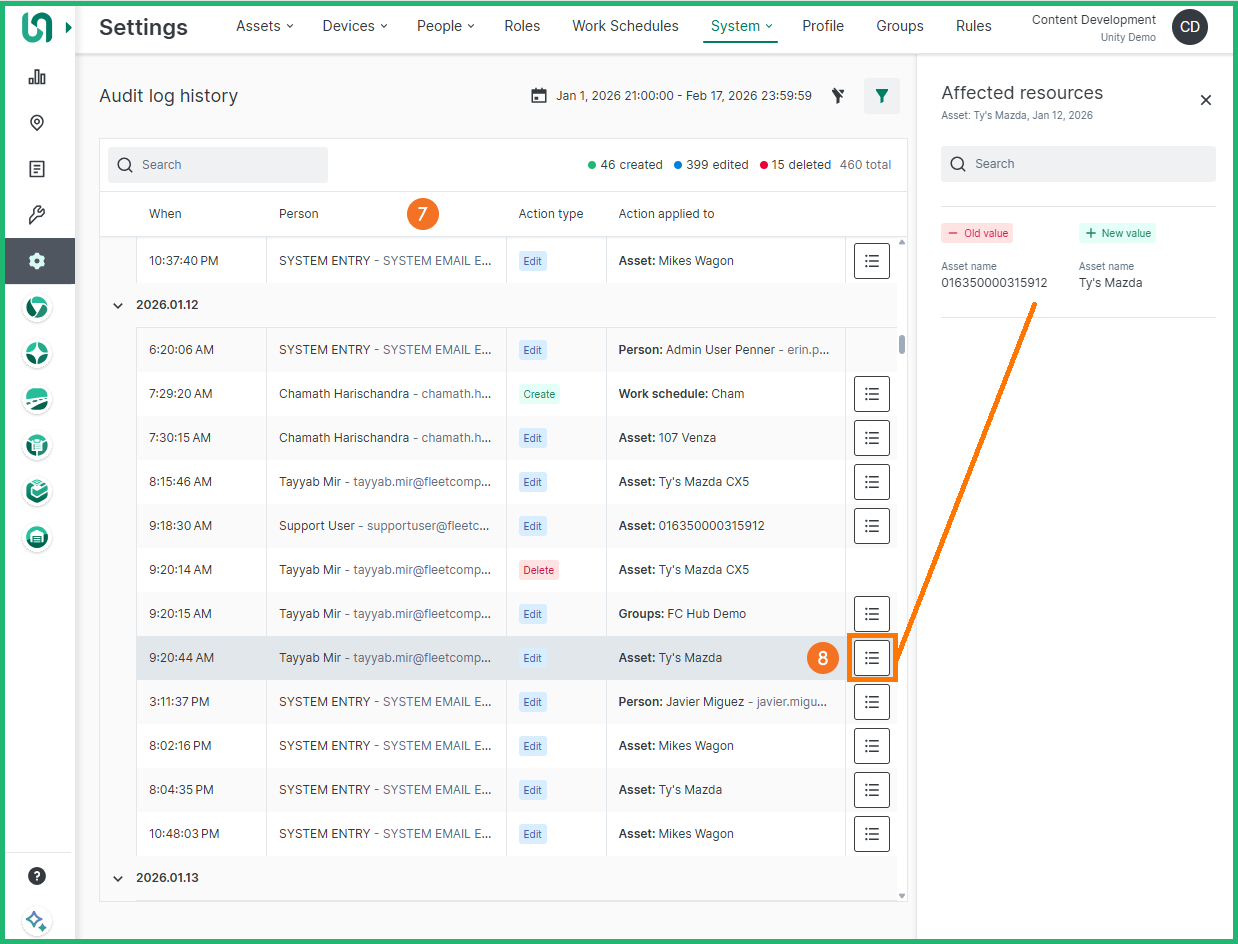Open the System dropdown menu
This screenshot has height=944, width=1238.
pos(741,26)
